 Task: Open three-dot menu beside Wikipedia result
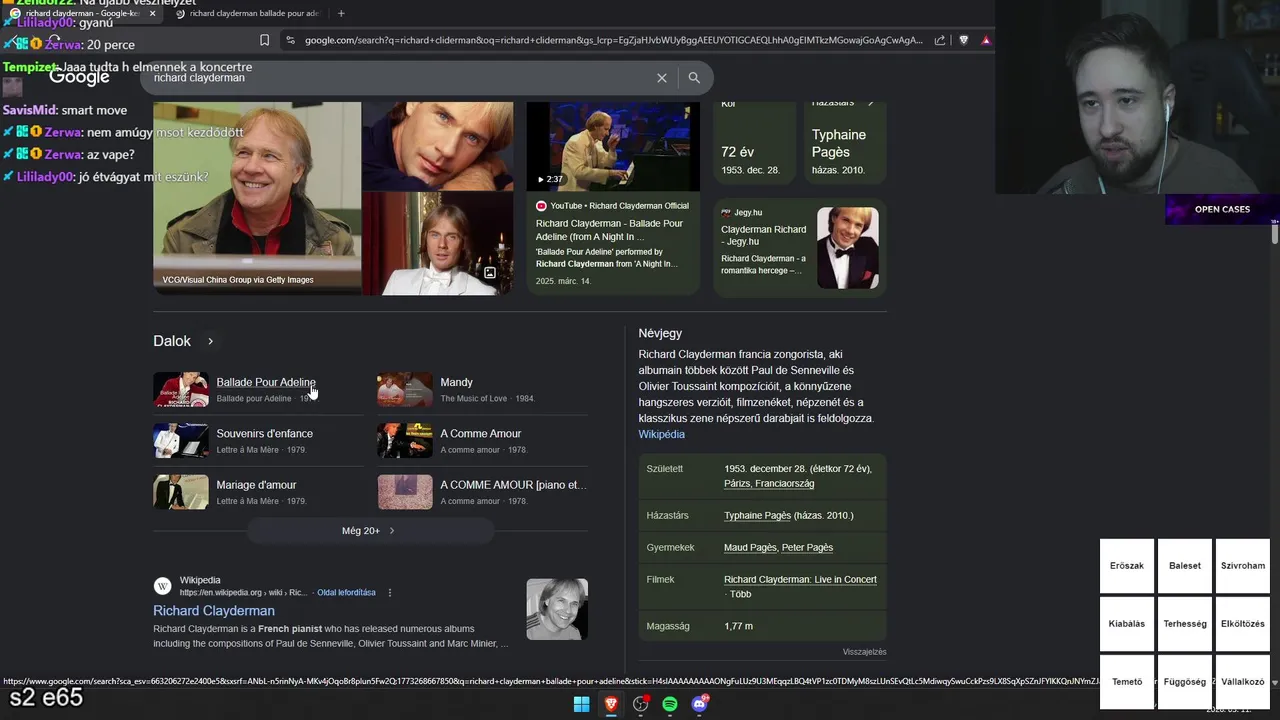tap(390, 592)
